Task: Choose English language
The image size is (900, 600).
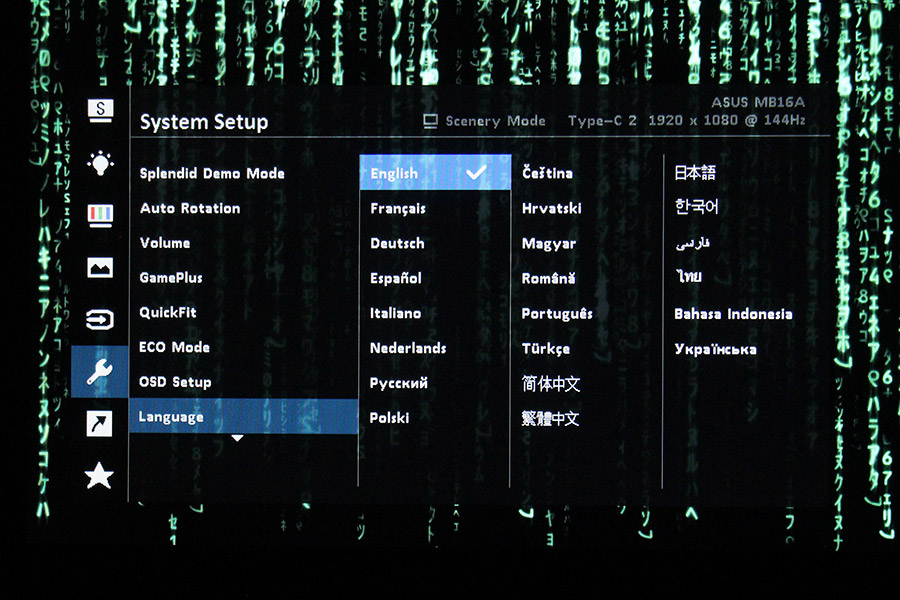Action: (435, 172)
